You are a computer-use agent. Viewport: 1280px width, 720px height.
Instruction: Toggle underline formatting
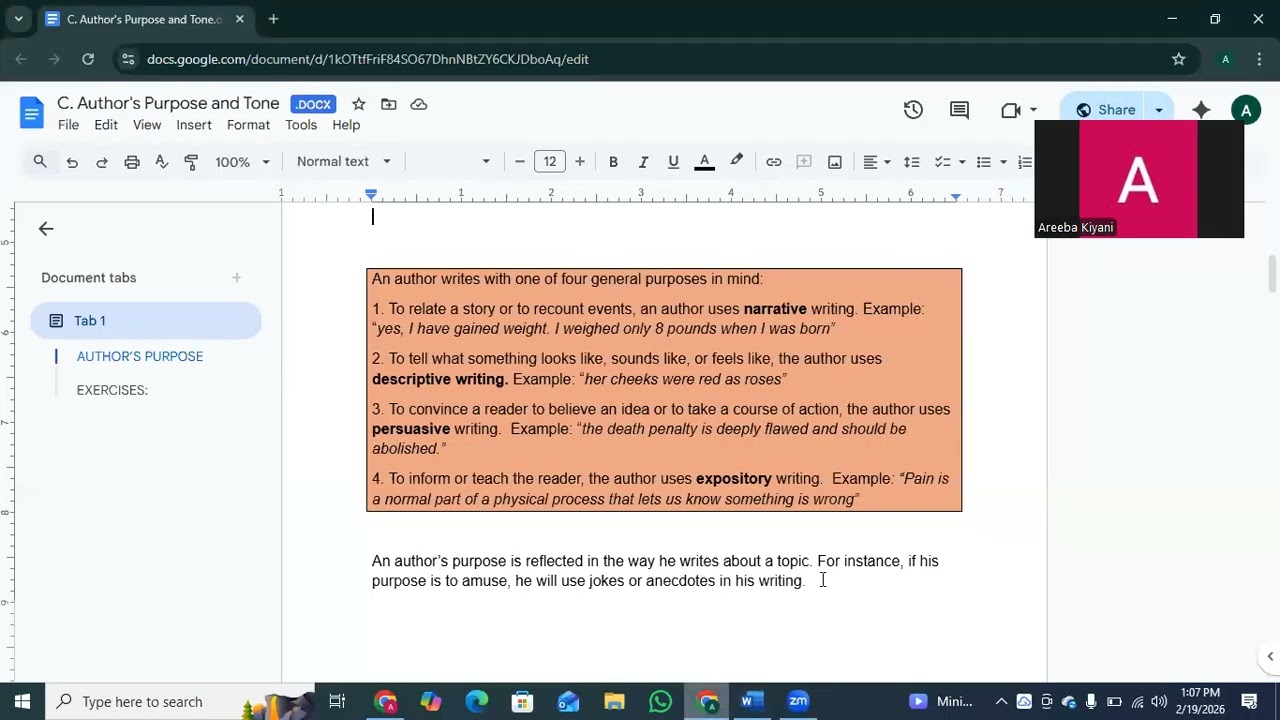click(x=673, y=162)
